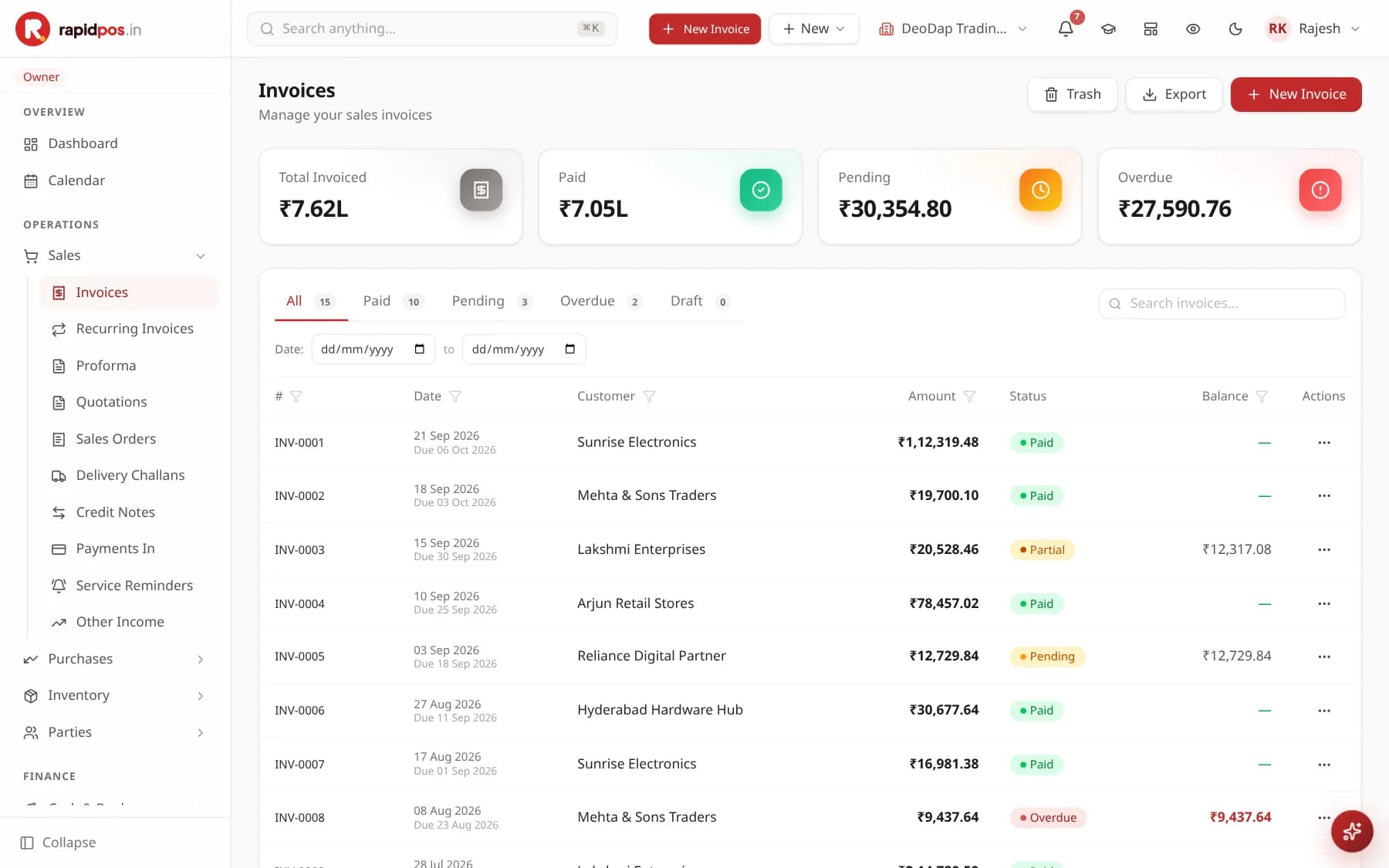Image resolution: width=1389 pixels, height=868 pixels.
Task: Filter the Customer column funnel icon
Action: [649, 397]
